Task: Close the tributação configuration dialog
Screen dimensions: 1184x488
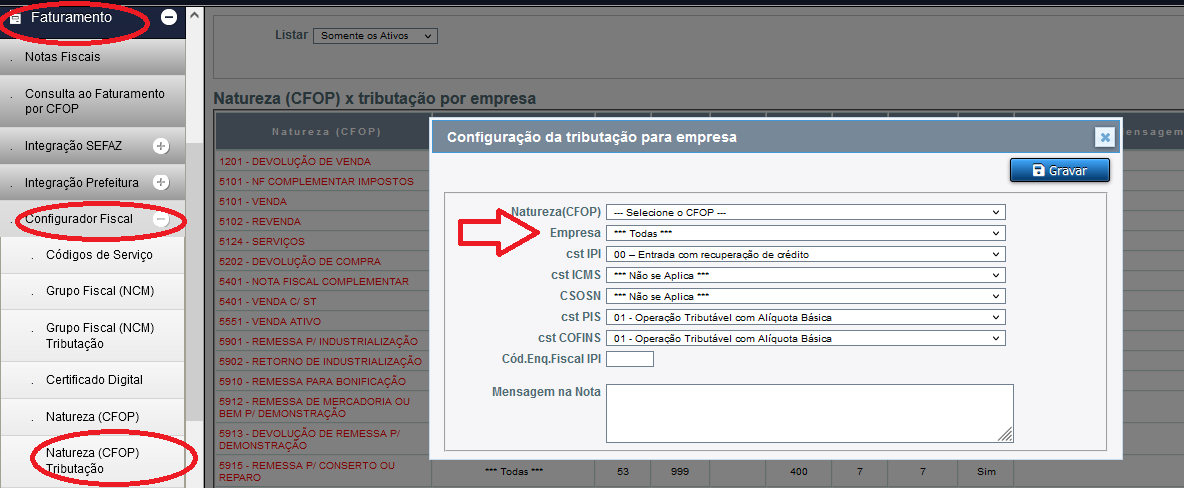Action: pyautogui.click(x=1104, y=137)
